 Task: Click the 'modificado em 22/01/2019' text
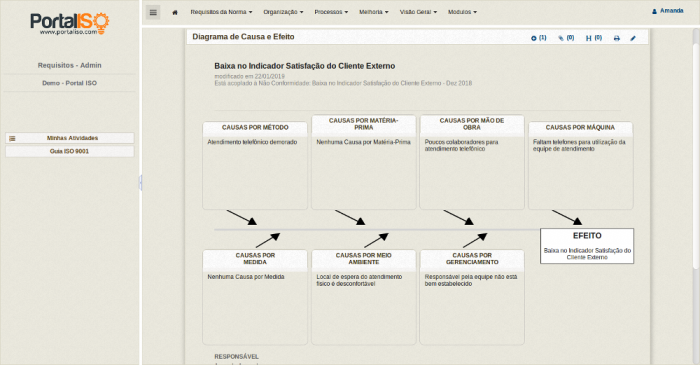(x=249, y=77)
